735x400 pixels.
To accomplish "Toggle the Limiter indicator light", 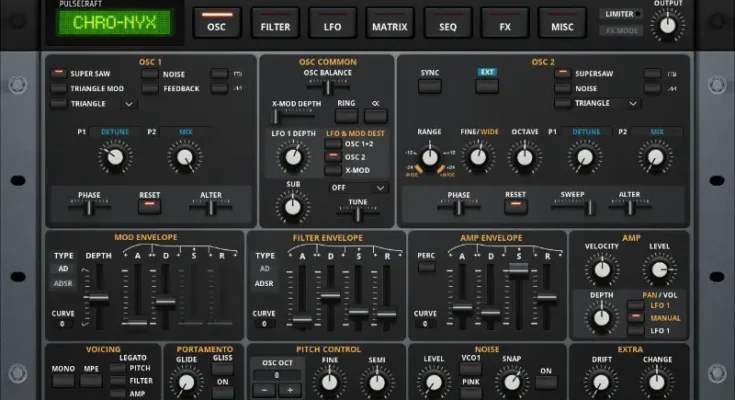I will click(x=637, y=14).
